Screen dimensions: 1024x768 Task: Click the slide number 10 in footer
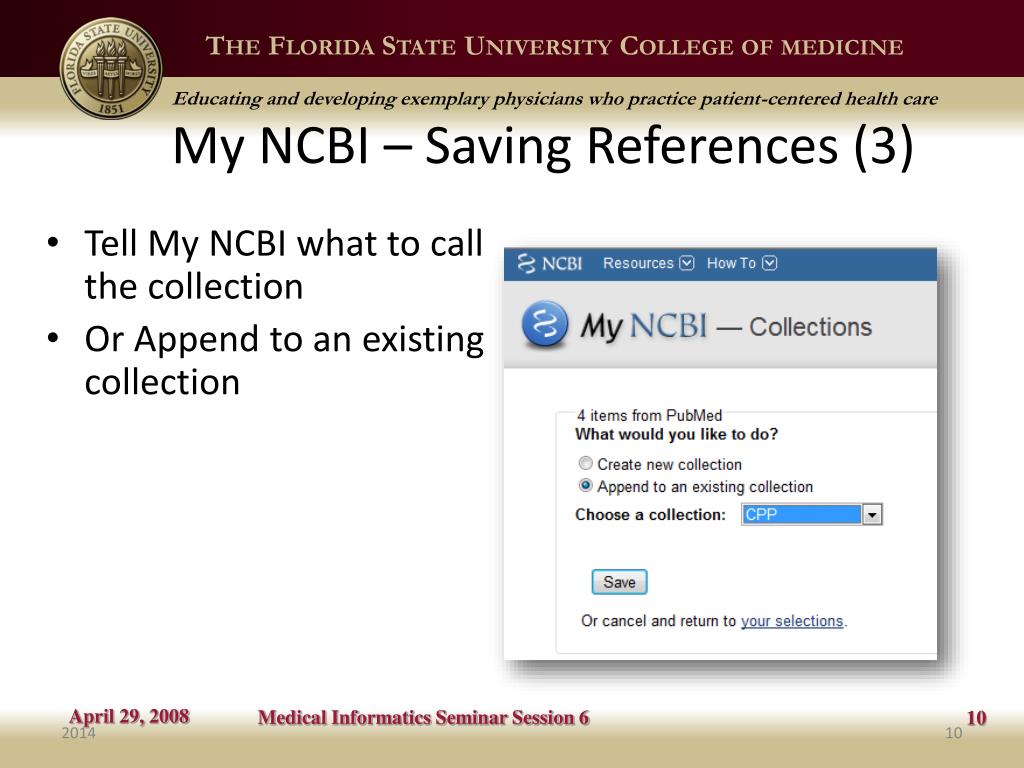tap(976, 718)
